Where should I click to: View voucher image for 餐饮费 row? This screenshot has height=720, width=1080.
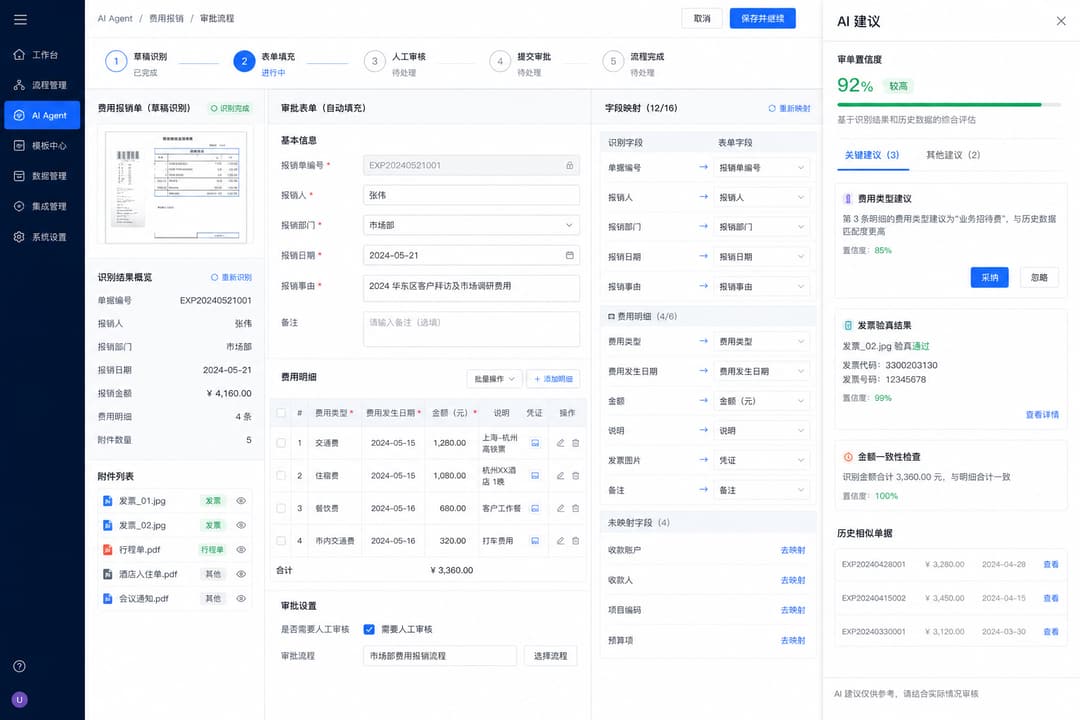click(534, 508)
